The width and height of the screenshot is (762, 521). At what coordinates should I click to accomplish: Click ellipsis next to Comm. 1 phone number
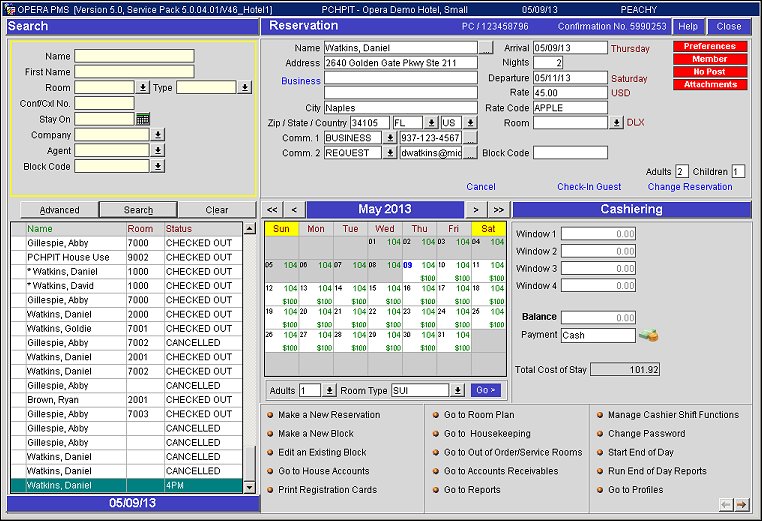tap(469, 138)
